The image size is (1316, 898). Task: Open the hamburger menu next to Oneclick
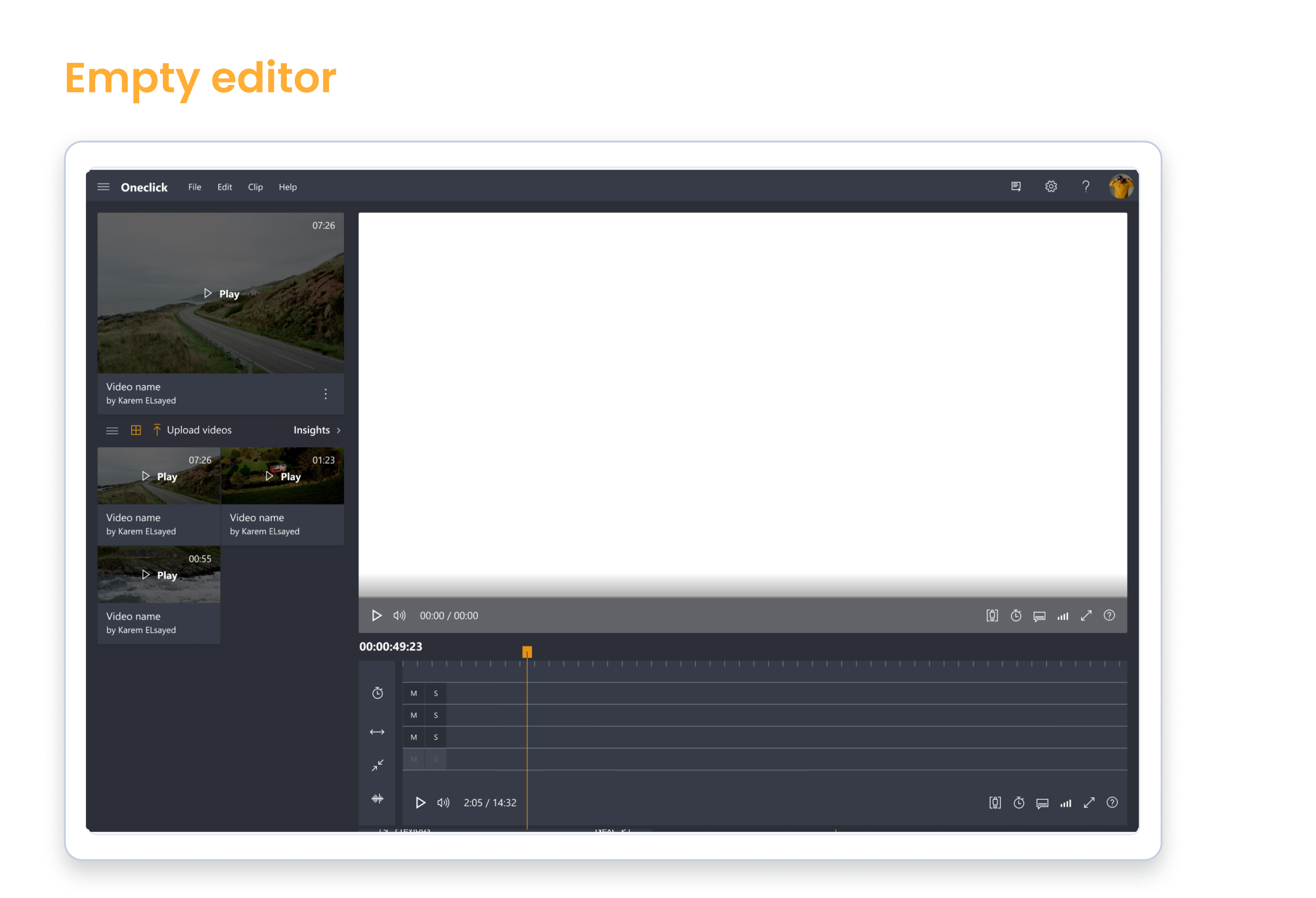click(x=103, y=187)
